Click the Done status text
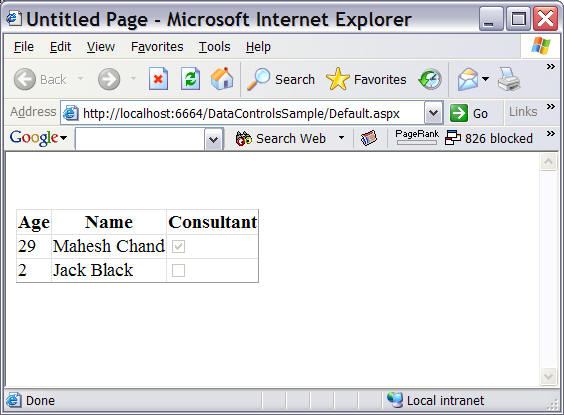The height and width of the screenshot is (415, 564). point(40,401)
